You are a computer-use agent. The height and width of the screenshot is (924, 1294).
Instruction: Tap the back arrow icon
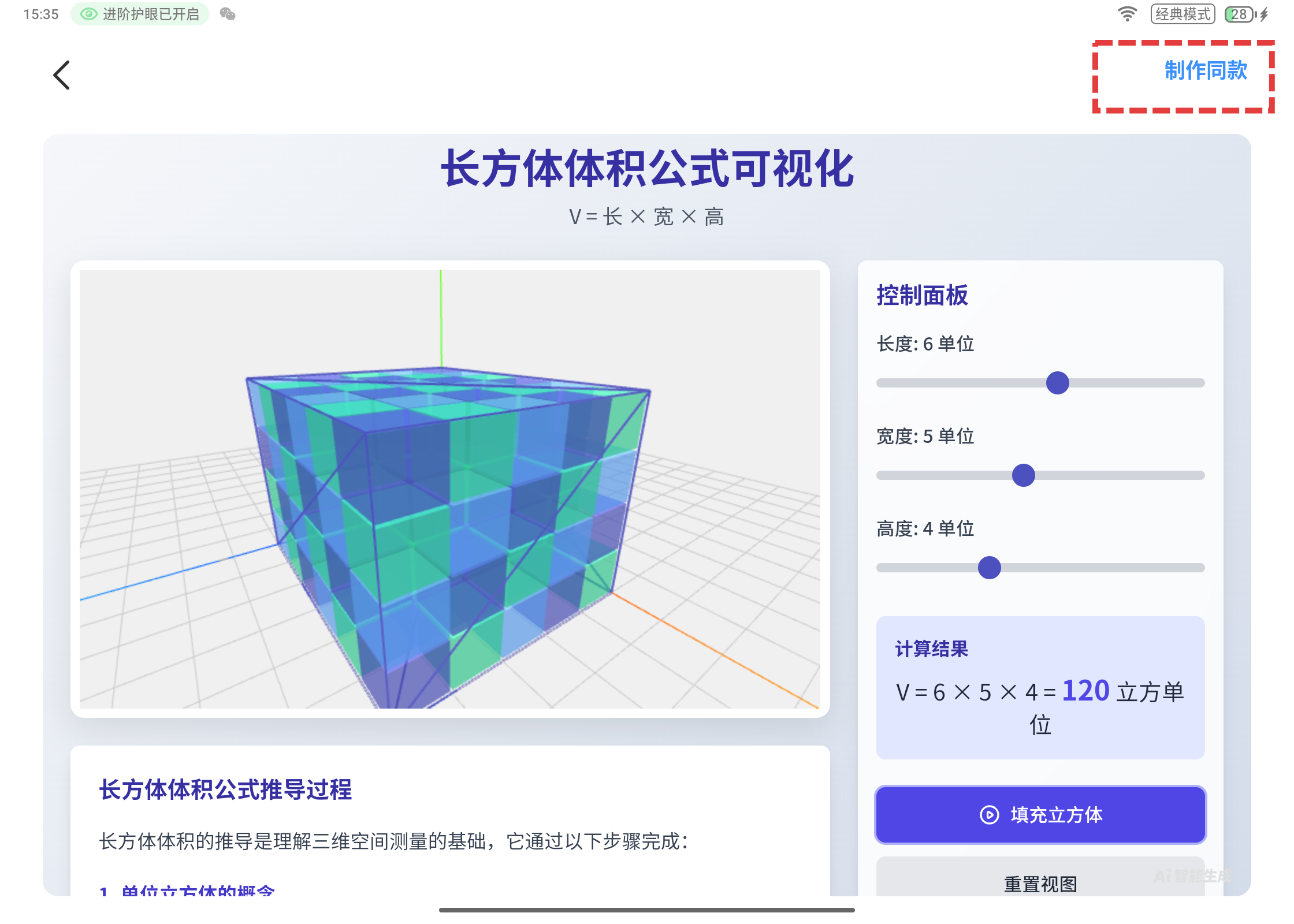tap(62, 75)
